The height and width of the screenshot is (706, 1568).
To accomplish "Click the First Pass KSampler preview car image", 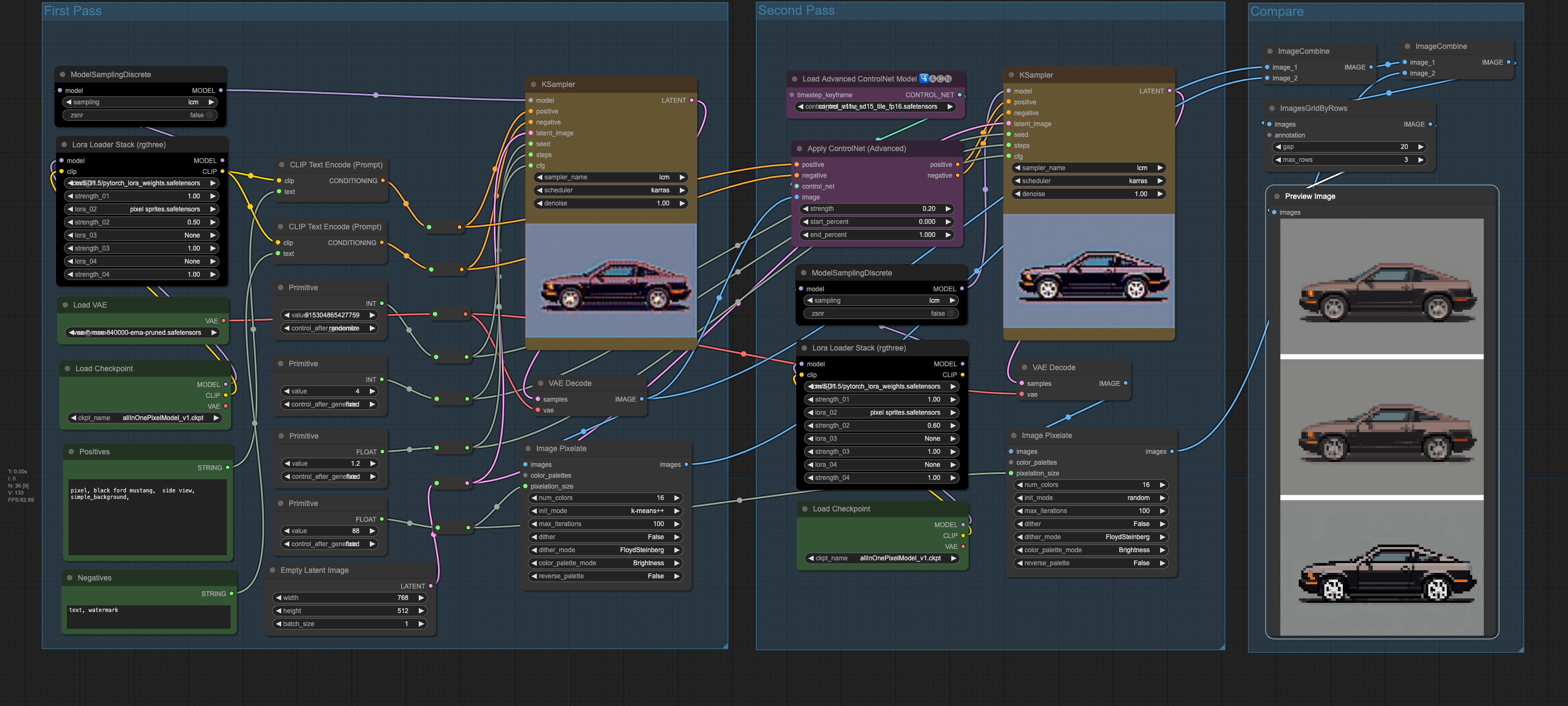I will [611, 280].
